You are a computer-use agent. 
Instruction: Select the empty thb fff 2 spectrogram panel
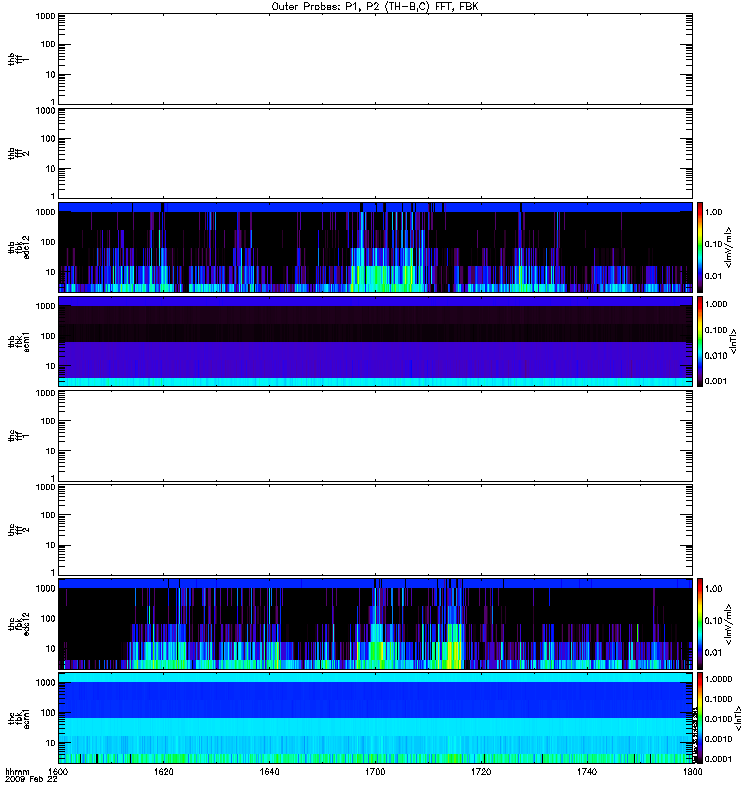(x=375, y=153)
